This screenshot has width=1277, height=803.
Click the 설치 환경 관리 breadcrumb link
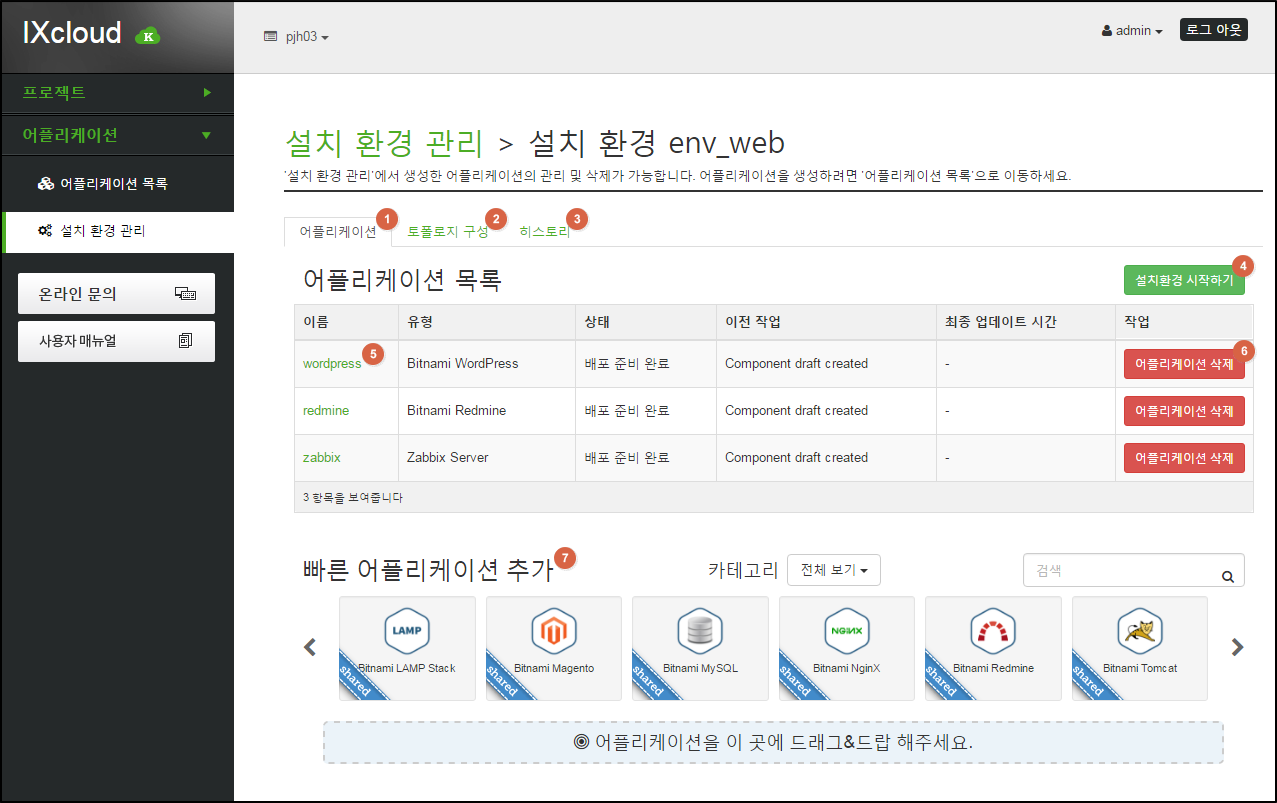tap(384, 143)
